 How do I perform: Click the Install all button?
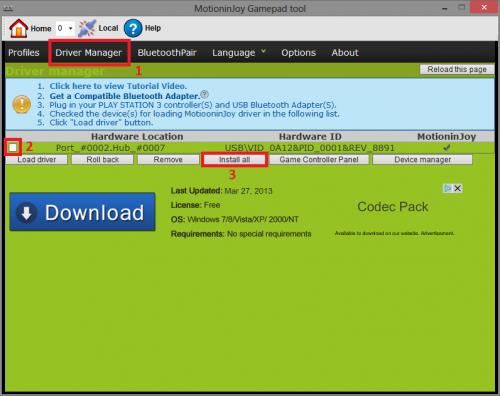pyautogui.click(x=234, y=160)
